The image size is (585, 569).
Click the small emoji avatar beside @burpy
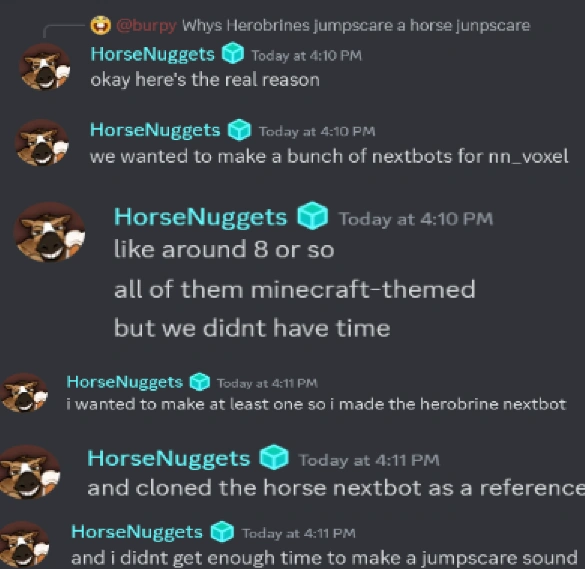click(x=100, y=25)
